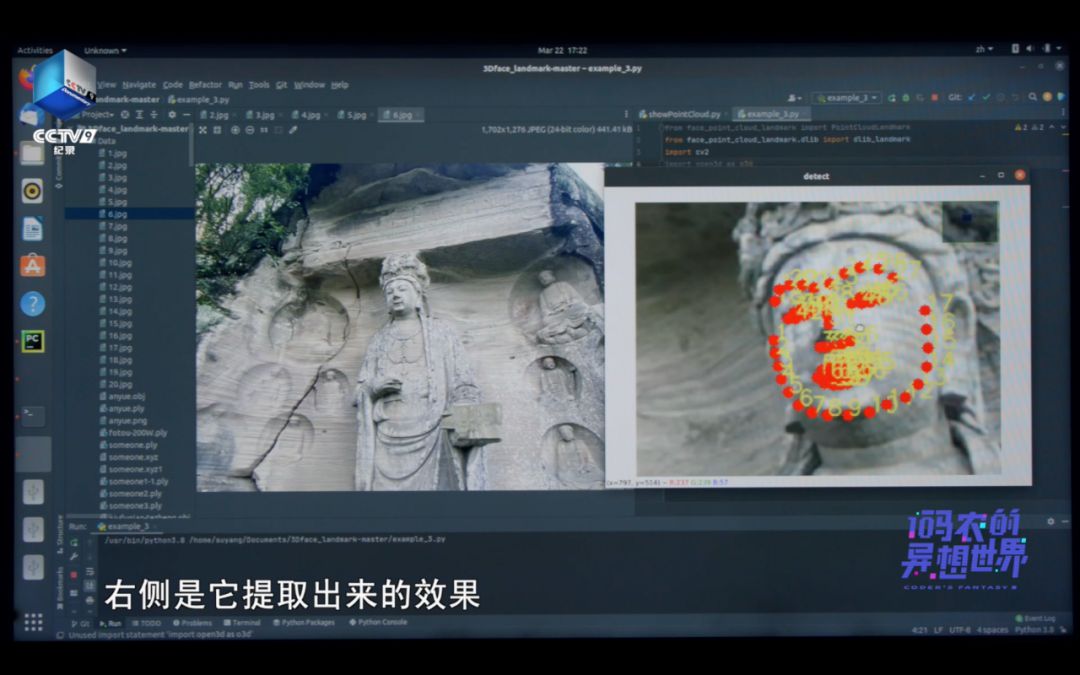1080x675 pixels.
Task: Open the Refactor menu
Action: click(205, 85)
